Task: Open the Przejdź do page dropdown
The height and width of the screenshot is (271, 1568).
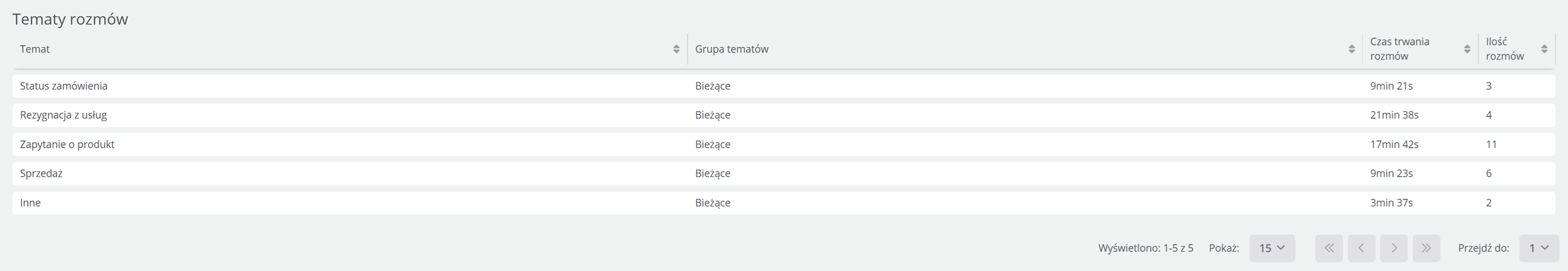Action: coord(1539,248)
